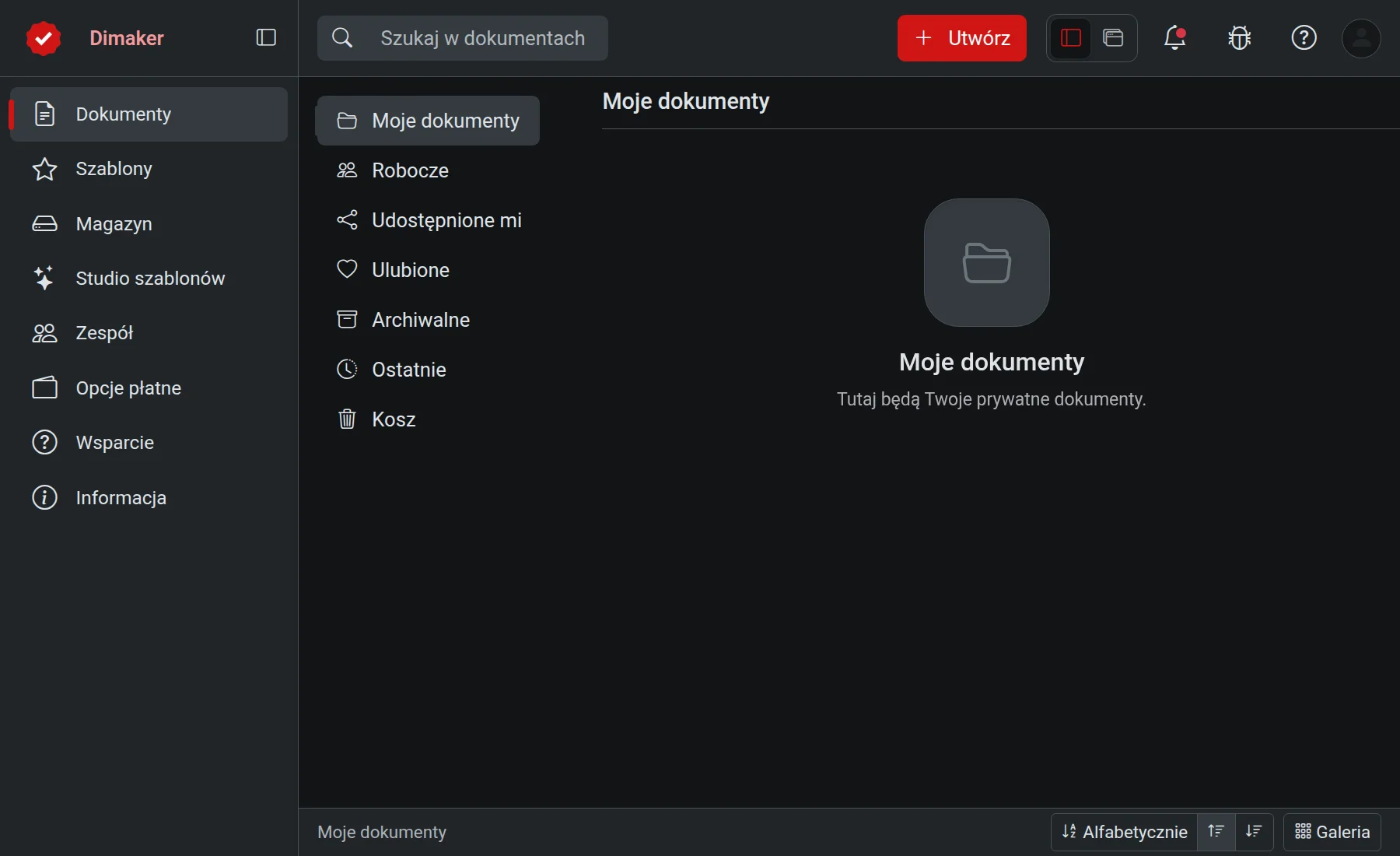The width and height of the screenshot is (1400, 856).
Task: Open the notifications bell
Action: [1174, 37]
